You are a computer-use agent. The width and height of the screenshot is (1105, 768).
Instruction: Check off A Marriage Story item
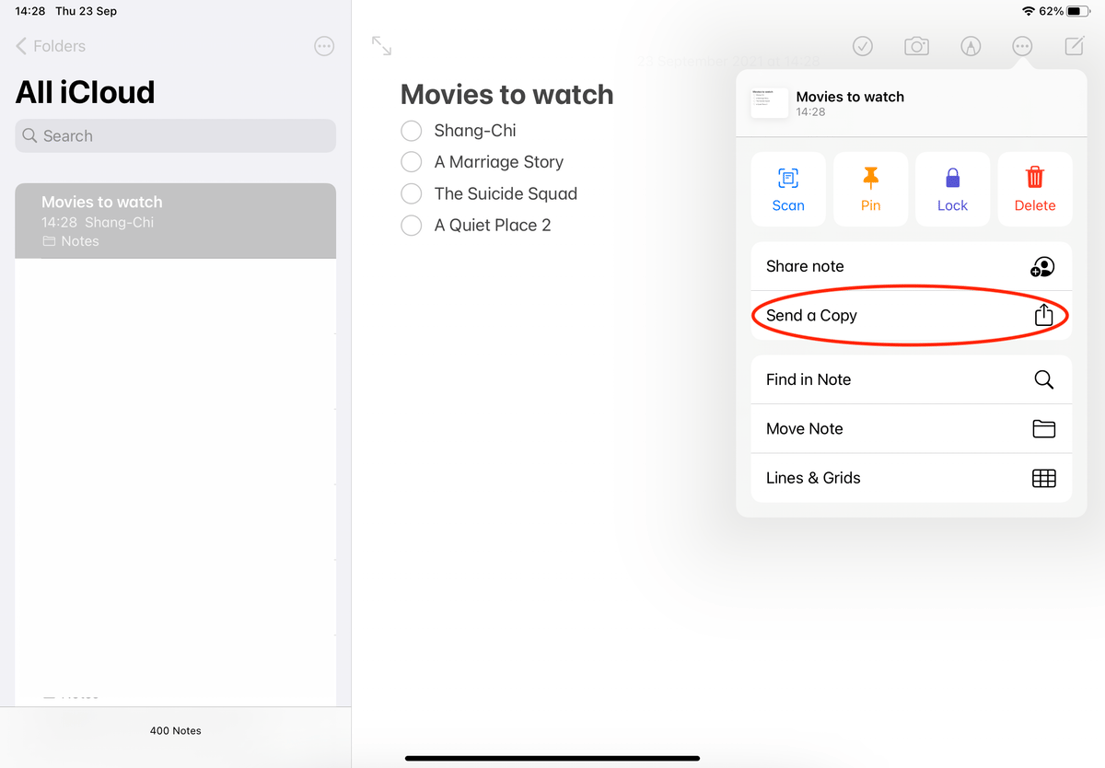pyautogui.click(x=411, y=162)
